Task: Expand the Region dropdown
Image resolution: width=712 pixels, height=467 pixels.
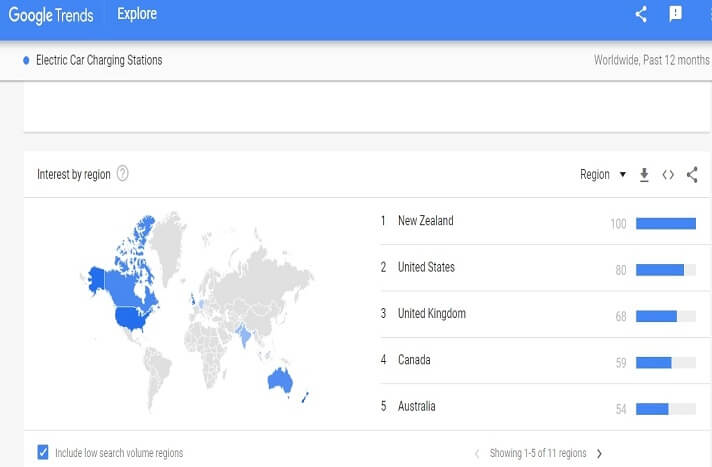Action: coord(603,175)
